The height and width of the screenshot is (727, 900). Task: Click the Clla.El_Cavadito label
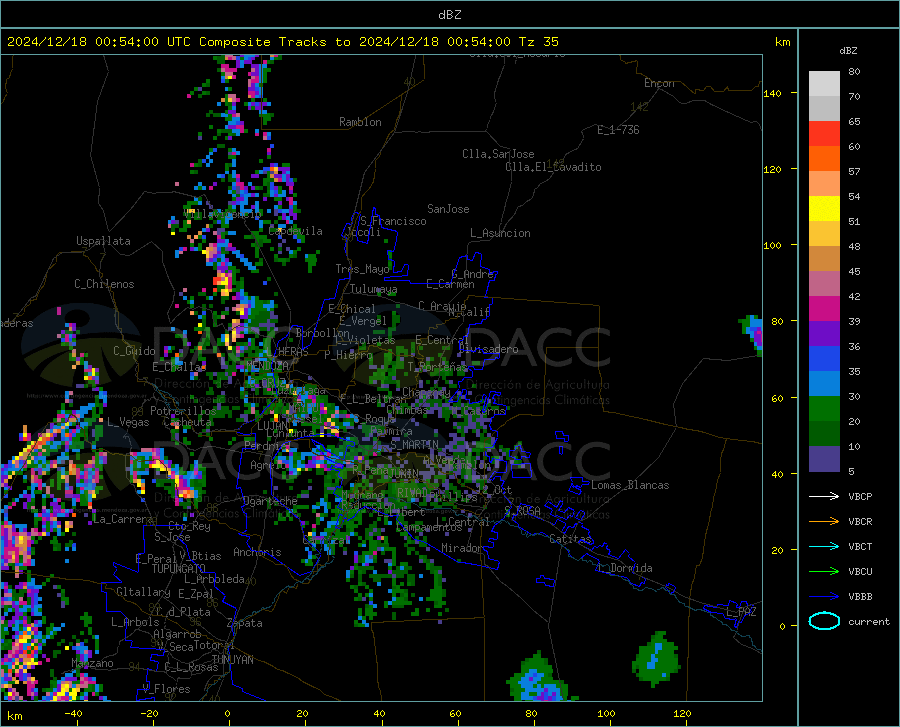pyautogui.click(x=553, y=167)
